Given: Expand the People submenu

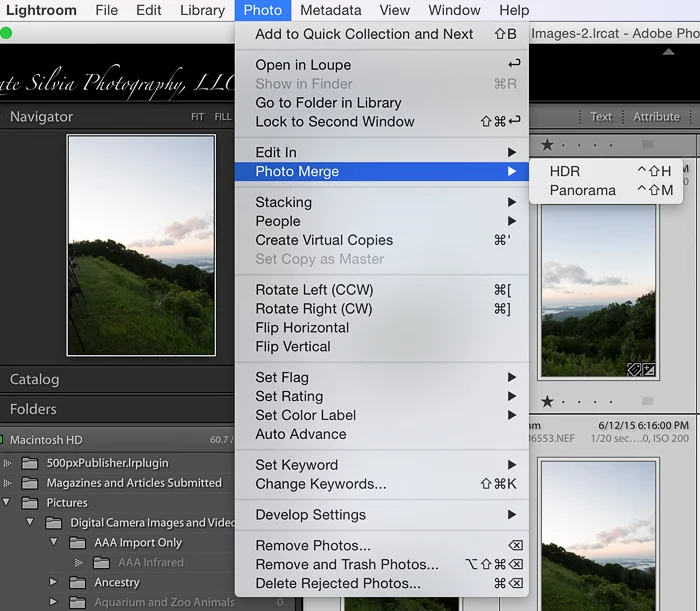Looking at the screenshot, I should point(382,221).
